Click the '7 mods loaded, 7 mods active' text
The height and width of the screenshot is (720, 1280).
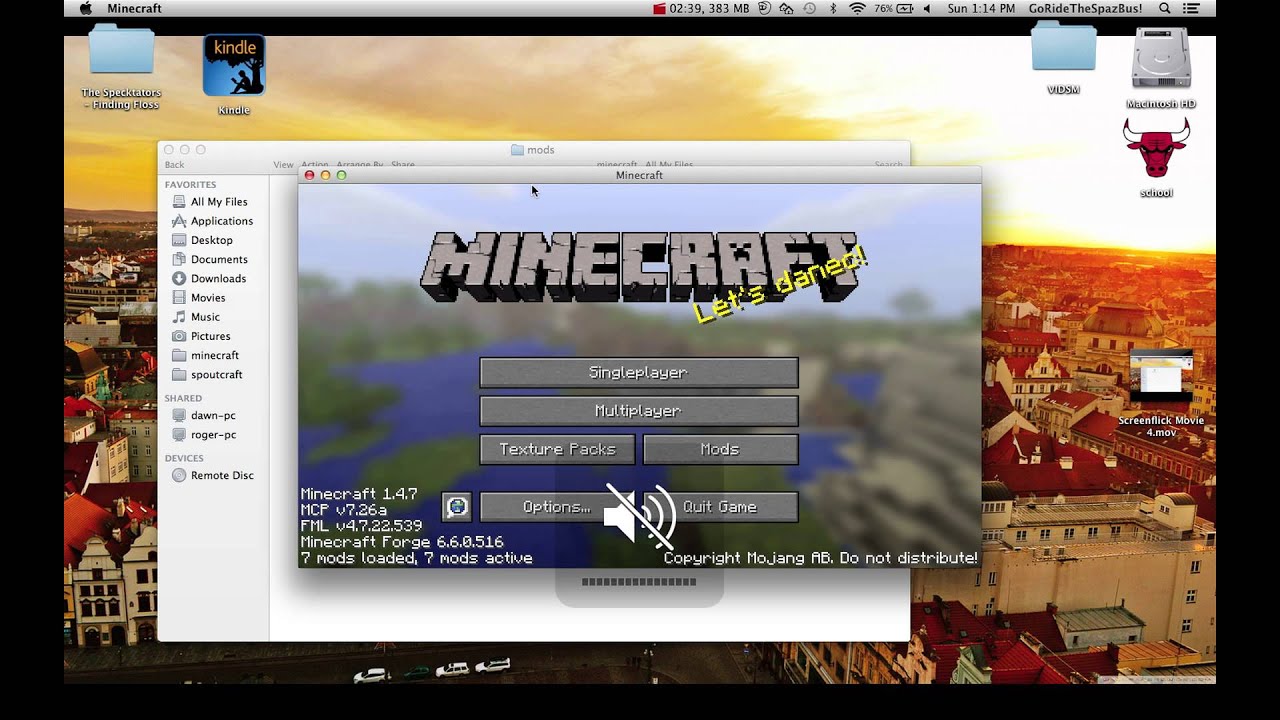[x=417, y=558]
